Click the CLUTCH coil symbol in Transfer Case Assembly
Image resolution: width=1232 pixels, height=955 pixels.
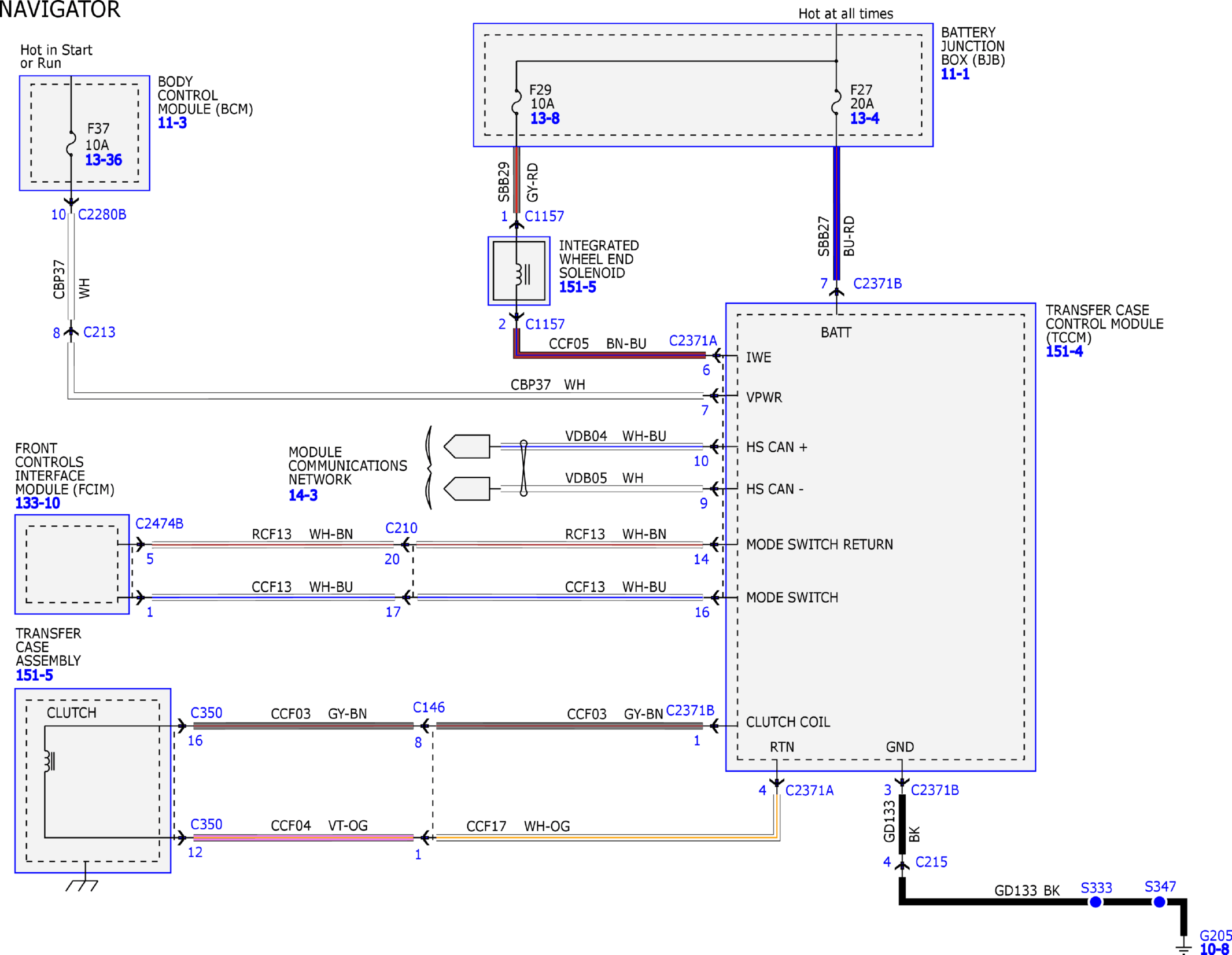(x=50, y=761)
